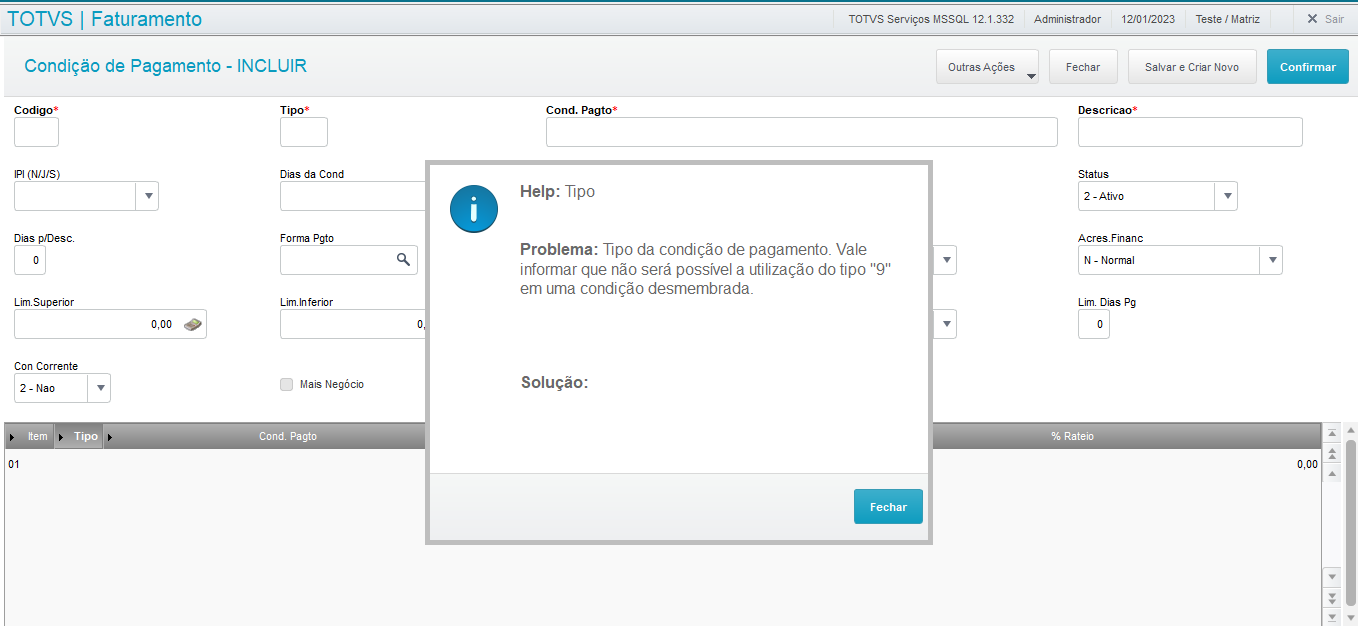1358x629 pixels.
Task: Click the '0,00' cell under % Rateio
Action: pyautogui.click(x=1307, y=465)
